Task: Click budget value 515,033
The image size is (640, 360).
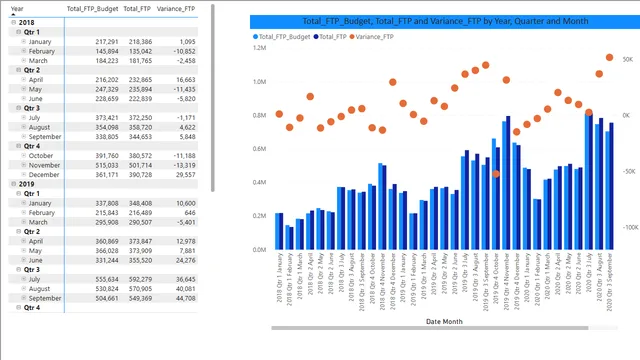Action: point(107,165)
